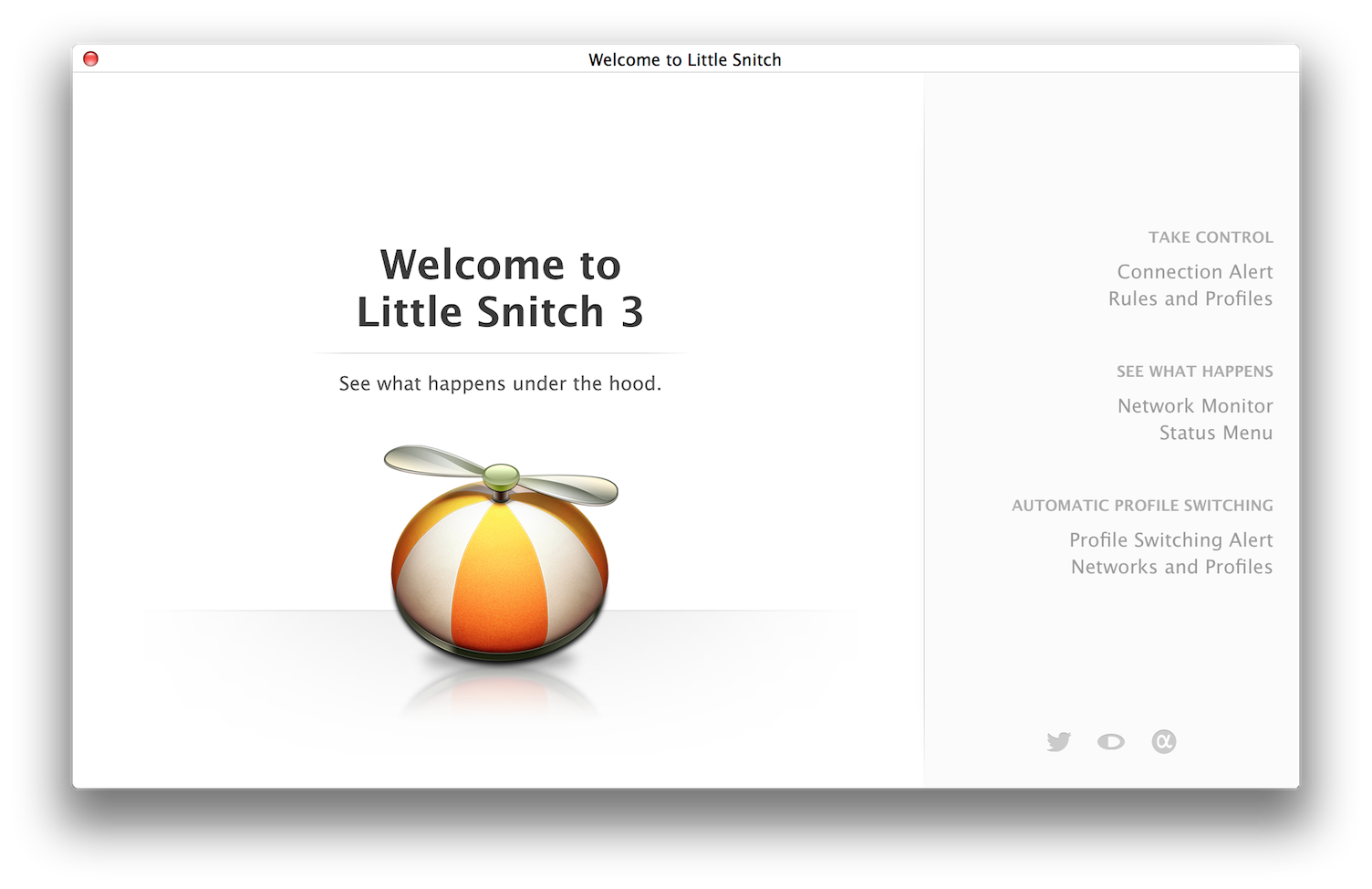Show the Status Menu topic
This screenshot has height=889, width=1372.
point(1216,433)
